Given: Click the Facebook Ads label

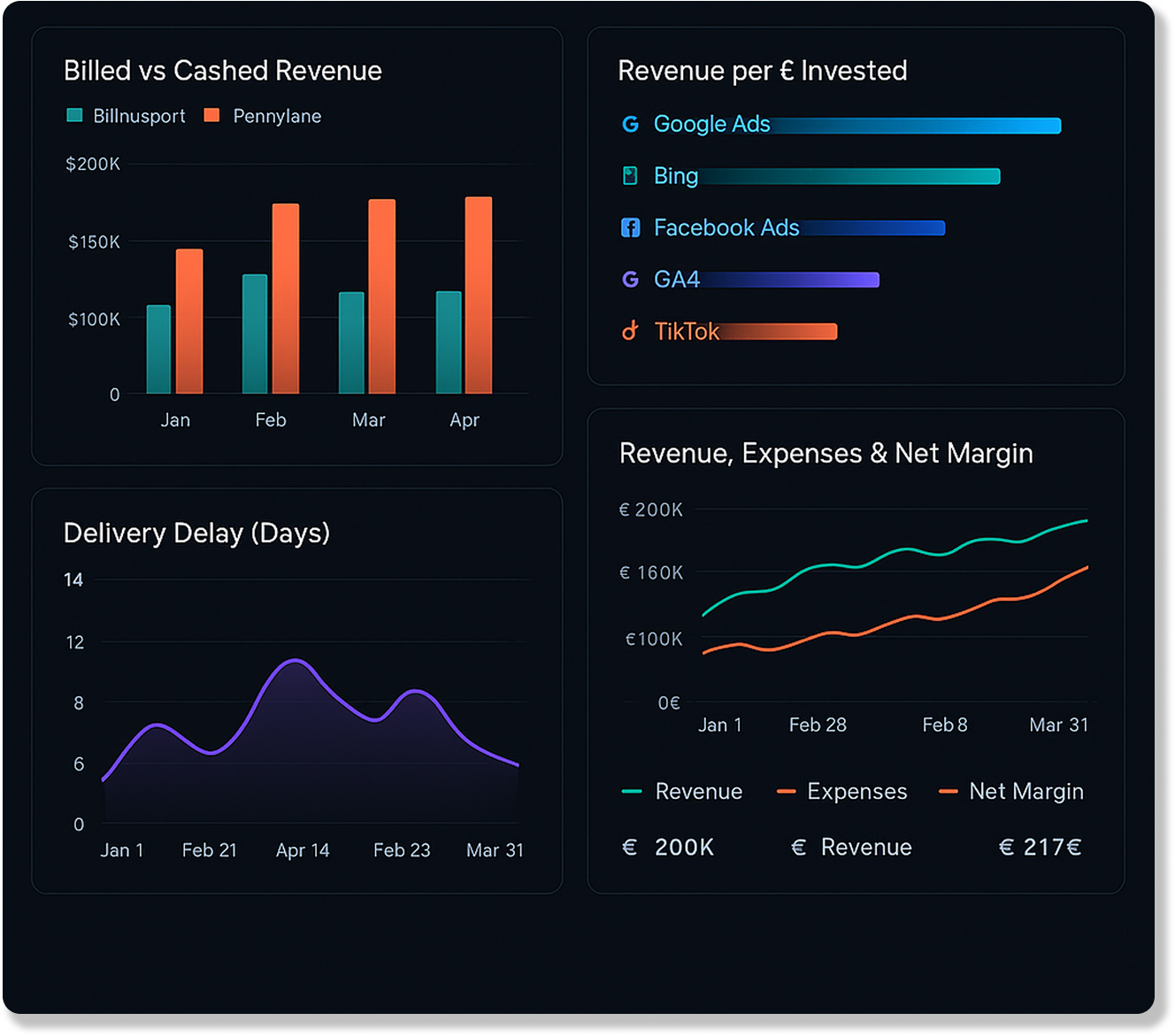Looking at the screenshot, I should coord(726,227).
